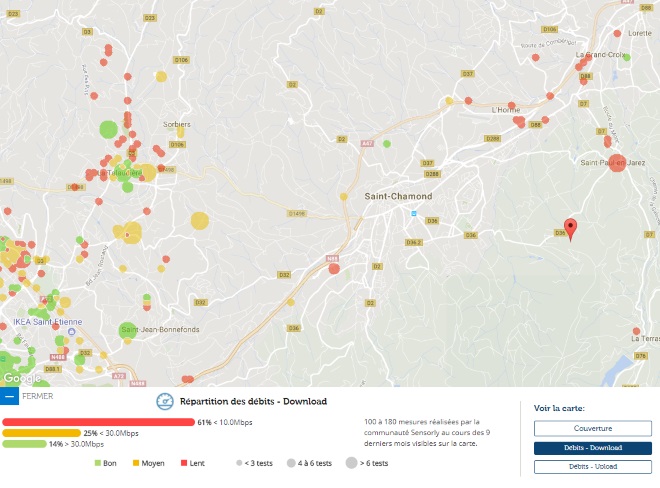Click the IKEA Saint-Etienne shopping marker
The width and height of the screenshot is (660, 488).
(x=71, y=331)
